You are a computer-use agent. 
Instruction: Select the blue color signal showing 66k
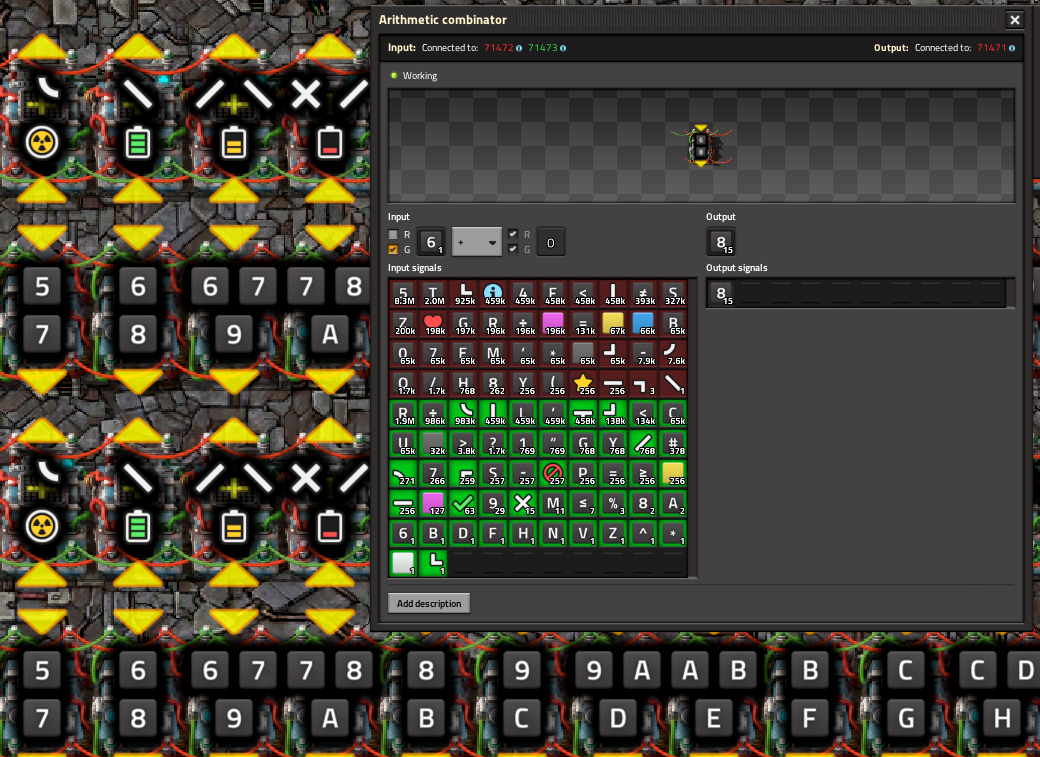[643, 324]
